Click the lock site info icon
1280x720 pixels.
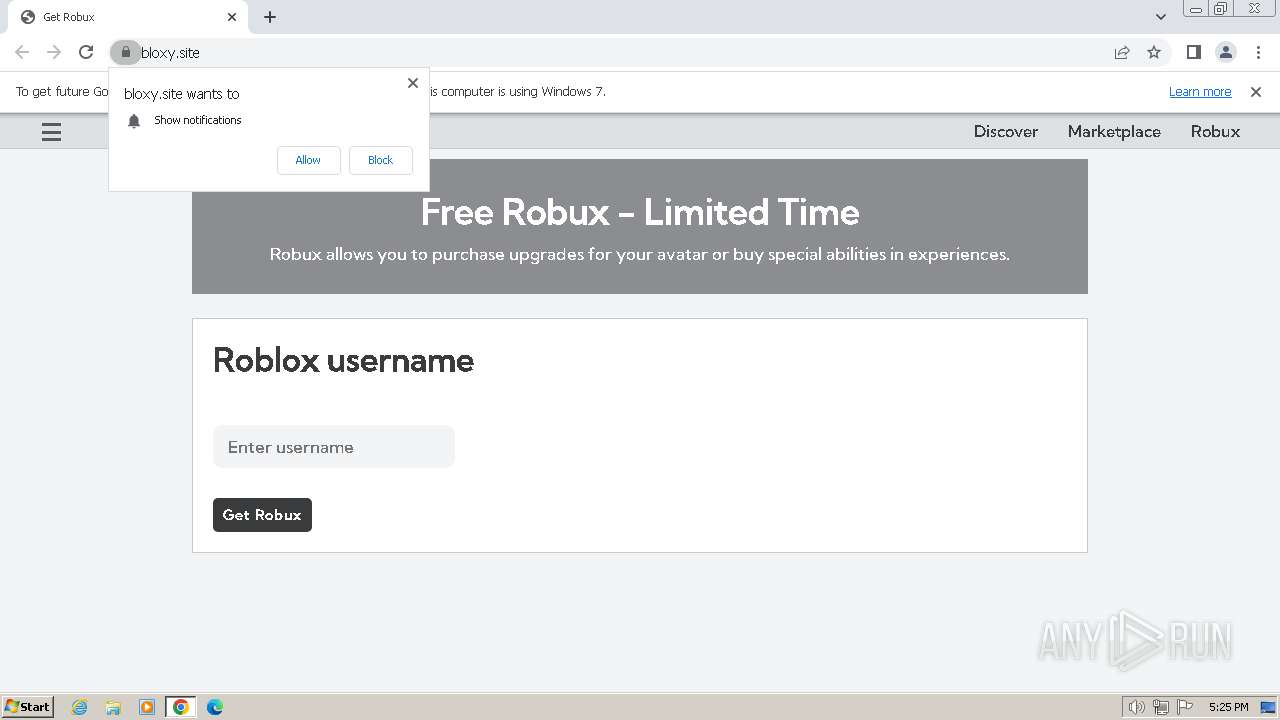(x=125, y=52)
